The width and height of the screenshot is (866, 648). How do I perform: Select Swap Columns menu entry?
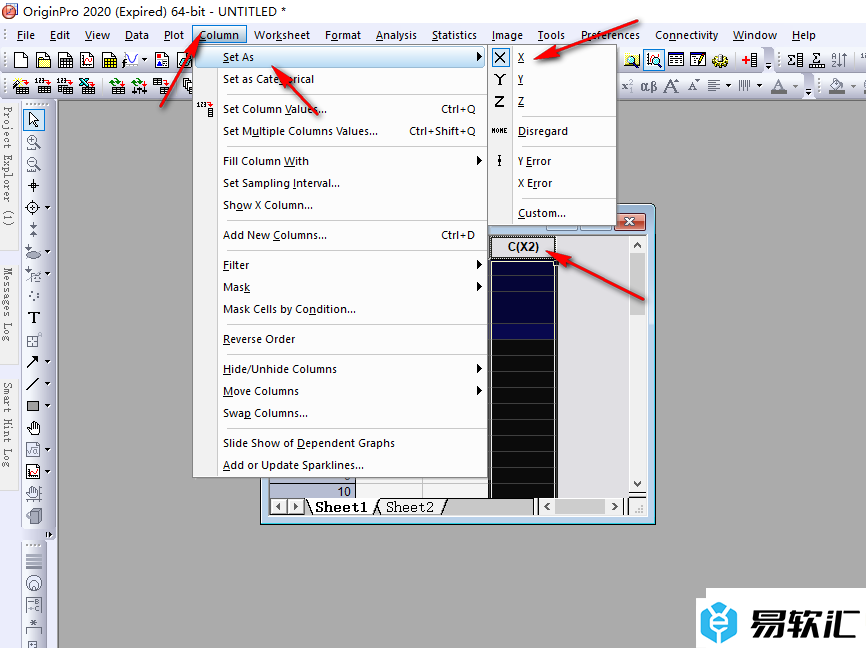pyautogui.click(x=340, y=413)
